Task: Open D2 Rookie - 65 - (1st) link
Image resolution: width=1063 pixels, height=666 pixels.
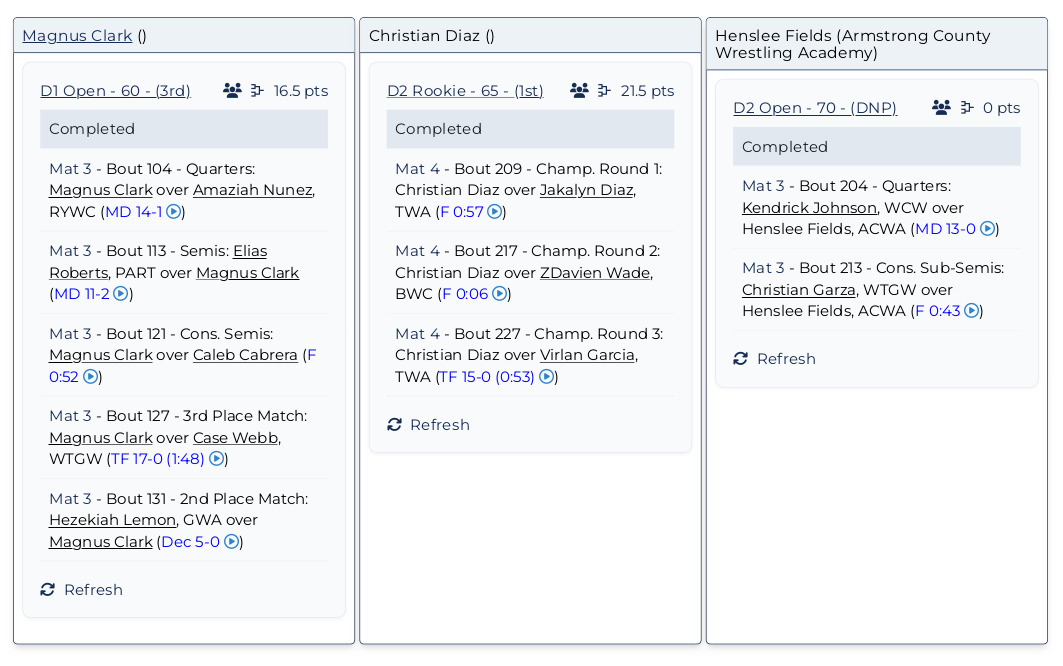Action: pos(465,91)
